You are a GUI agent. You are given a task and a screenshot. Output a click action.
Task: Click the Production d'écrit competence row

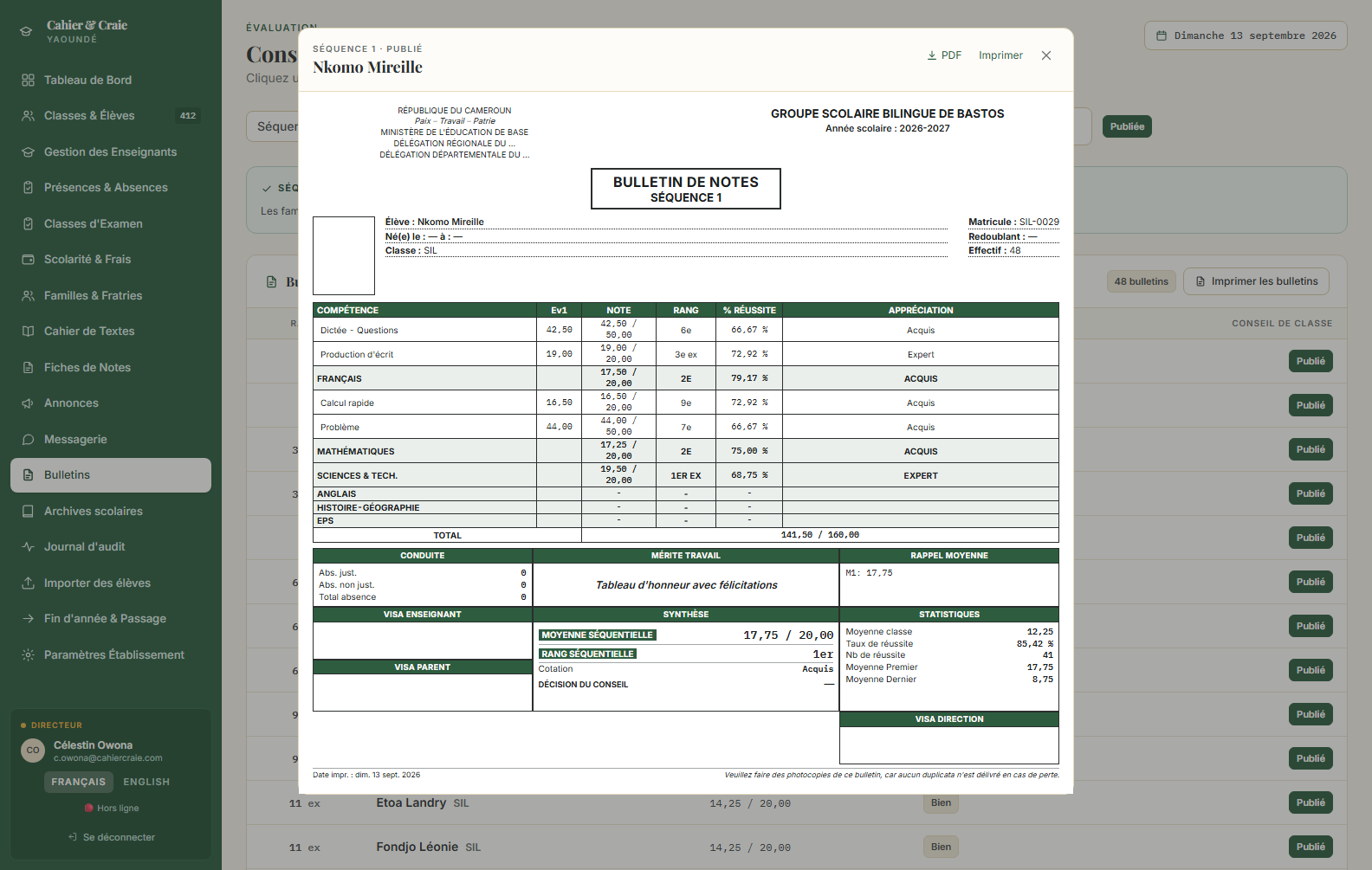686,354
